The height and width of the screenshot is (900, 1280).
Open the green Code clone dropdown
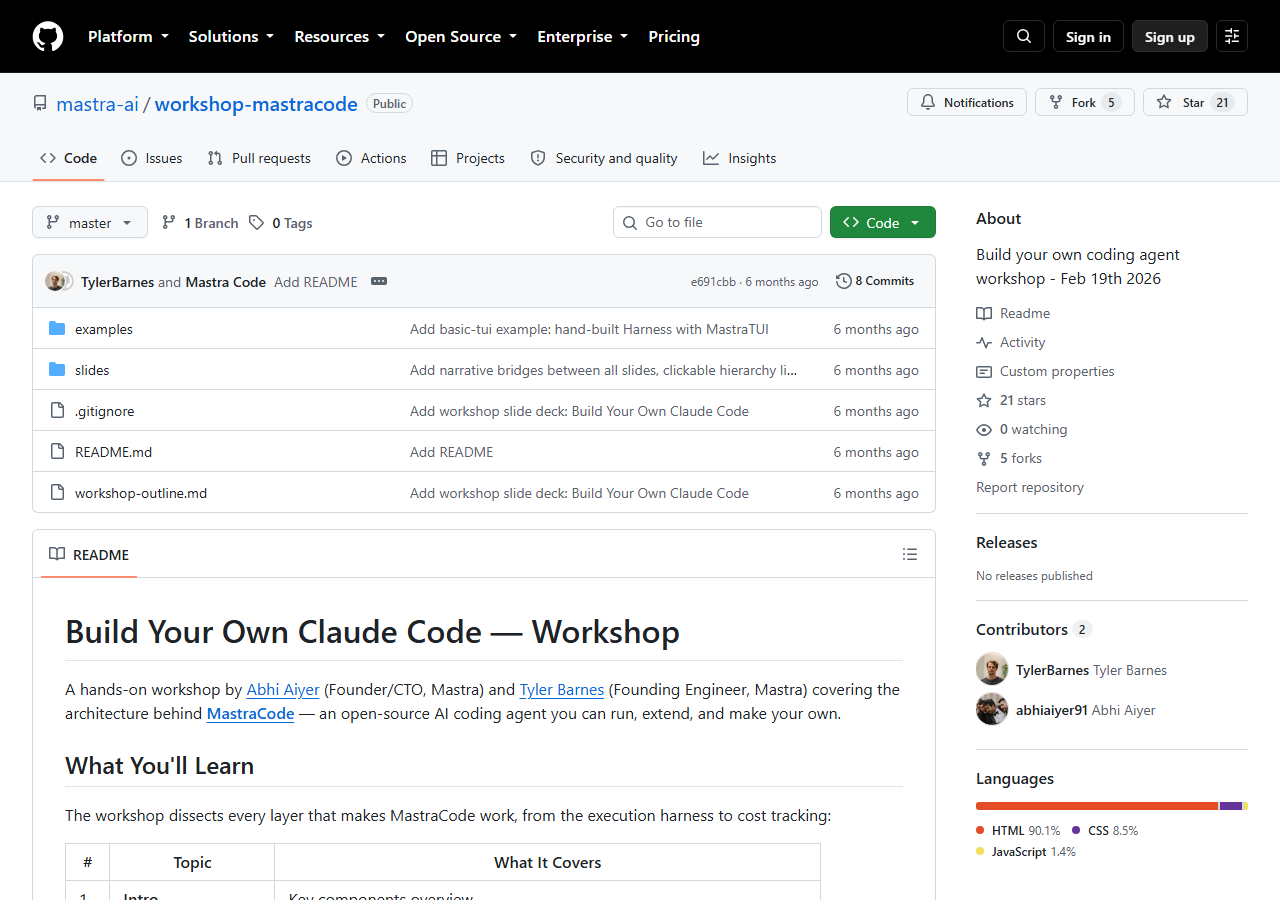tap(883, 222)
